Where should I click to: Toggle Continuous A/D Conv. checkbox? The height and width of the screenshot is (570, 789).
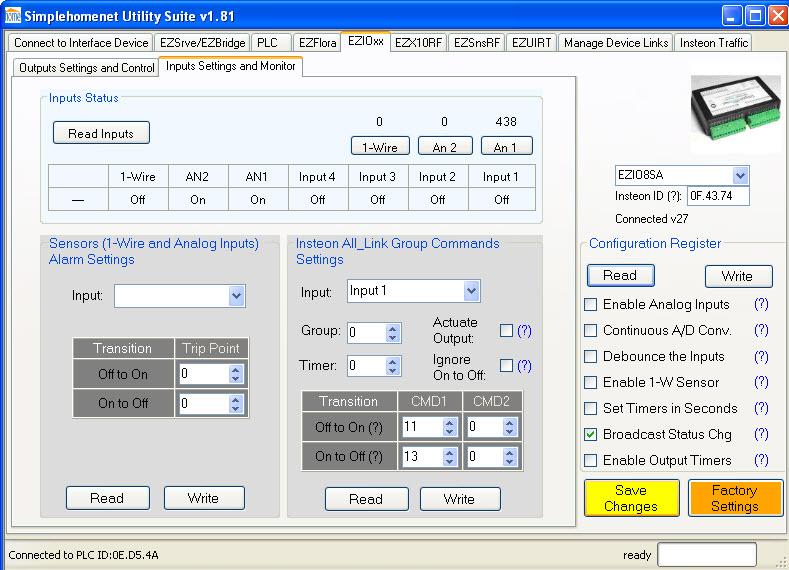coord(591,331)
